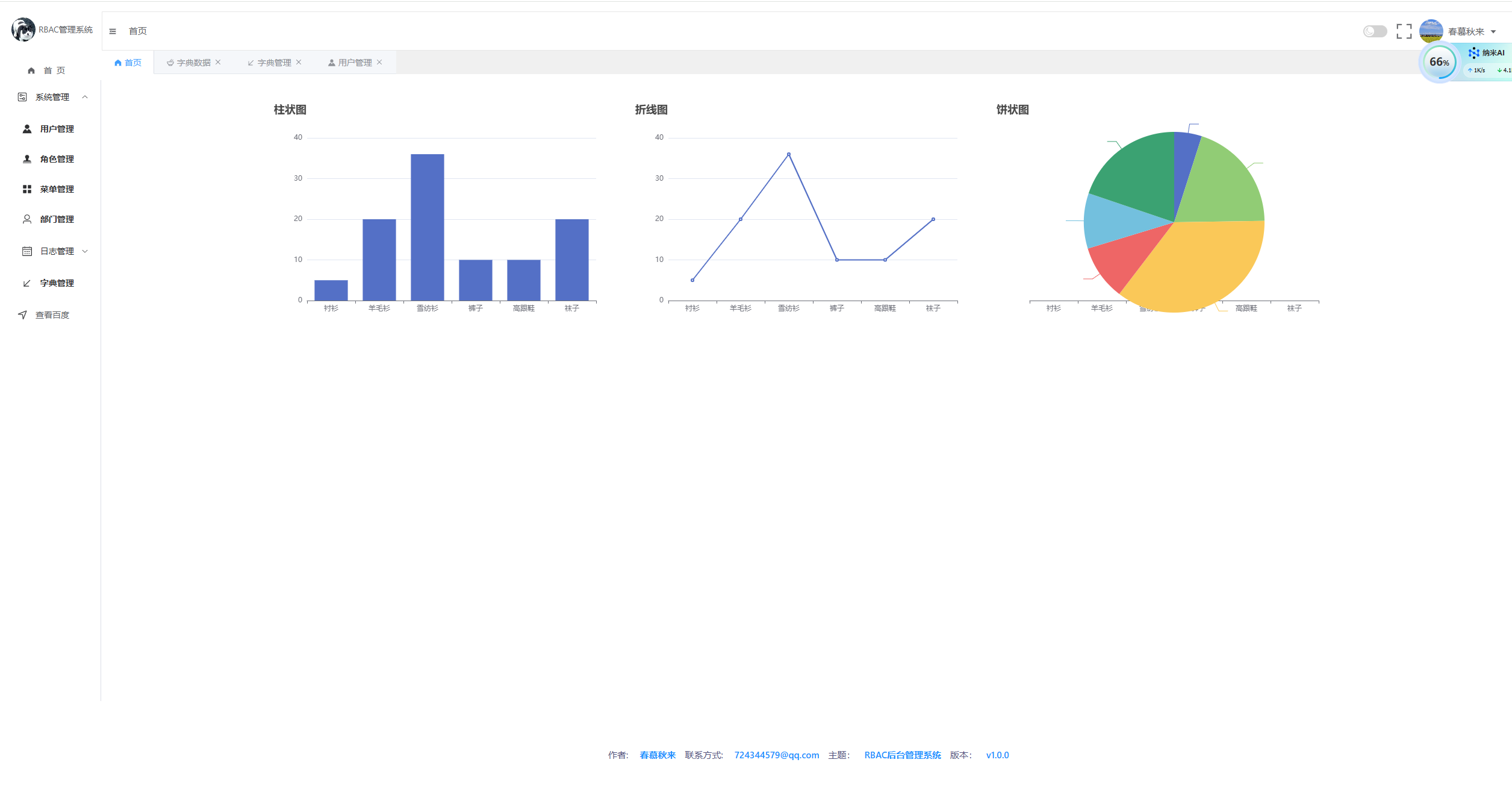Click the RBAC system logo image
This screenshot has width=1512, height=786.
click(23, 30)
